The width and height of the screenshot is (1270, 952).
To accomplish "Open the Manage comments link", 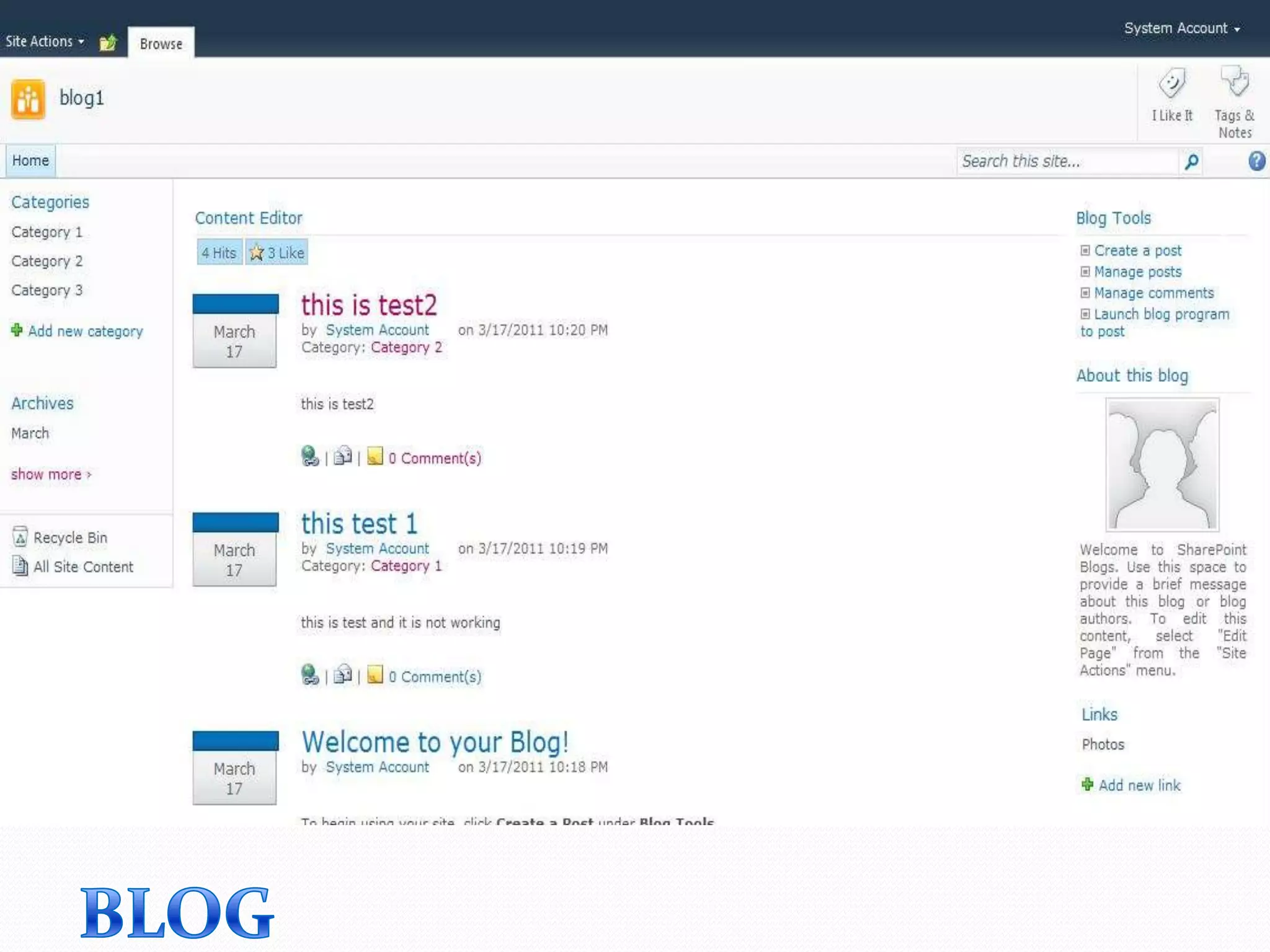I will tap(1153, 293).
